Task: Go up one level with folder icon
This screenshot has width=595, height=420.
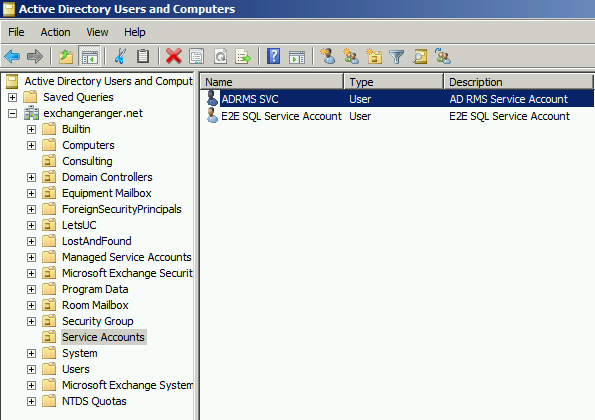Action: (66, 57)
